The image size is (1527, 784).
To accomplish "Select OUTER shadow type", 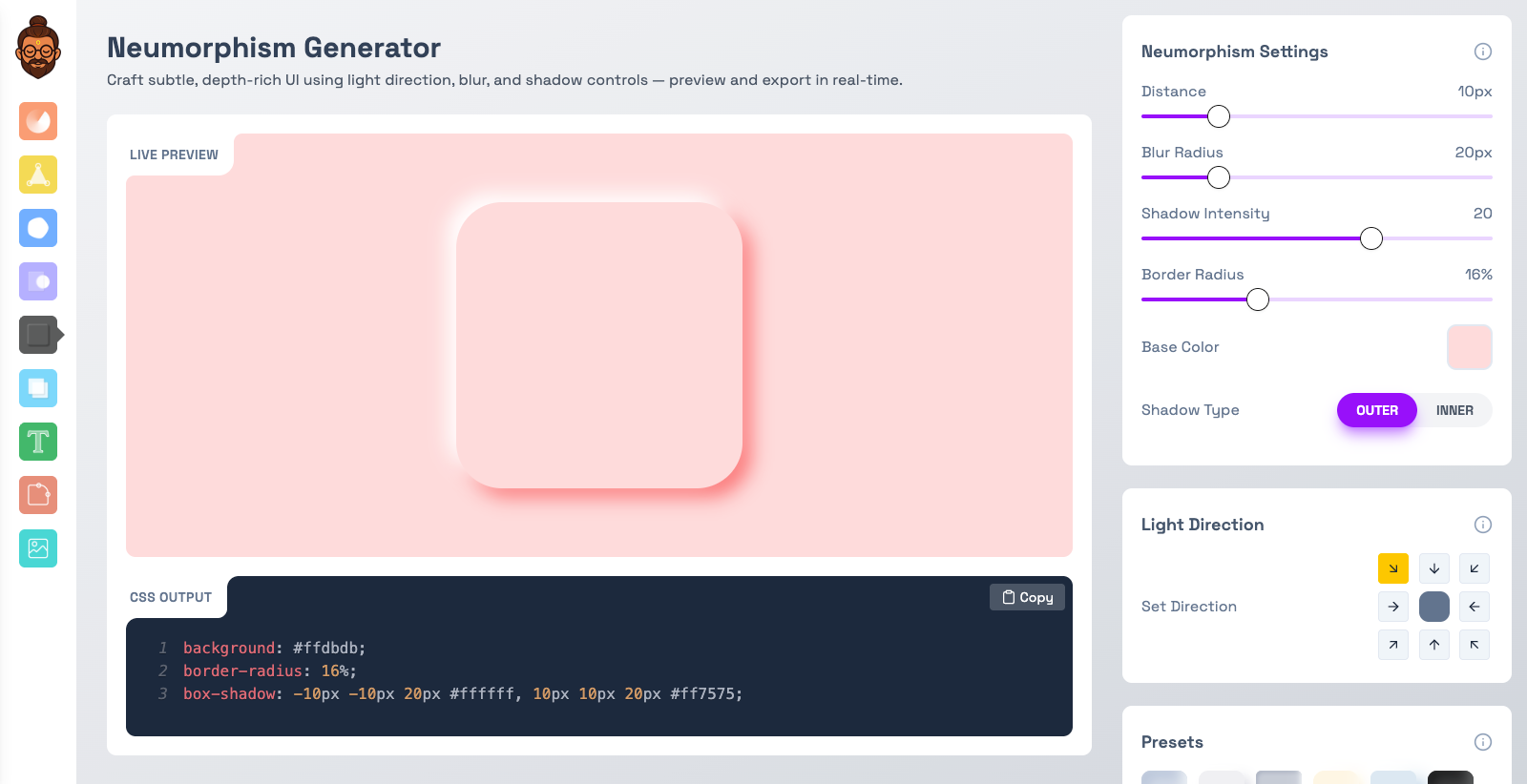I will [1377, 410].
